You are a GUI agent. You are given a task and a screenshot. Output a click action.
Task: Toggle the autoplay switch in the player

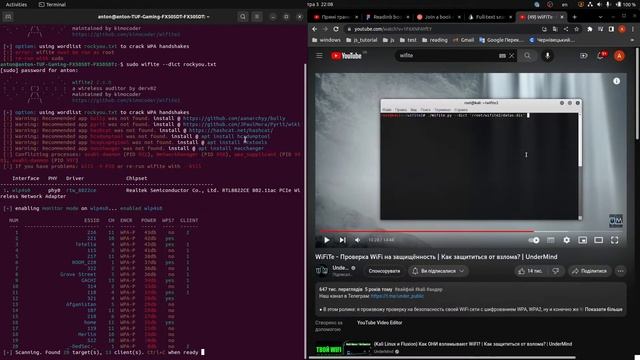point(534,240)
